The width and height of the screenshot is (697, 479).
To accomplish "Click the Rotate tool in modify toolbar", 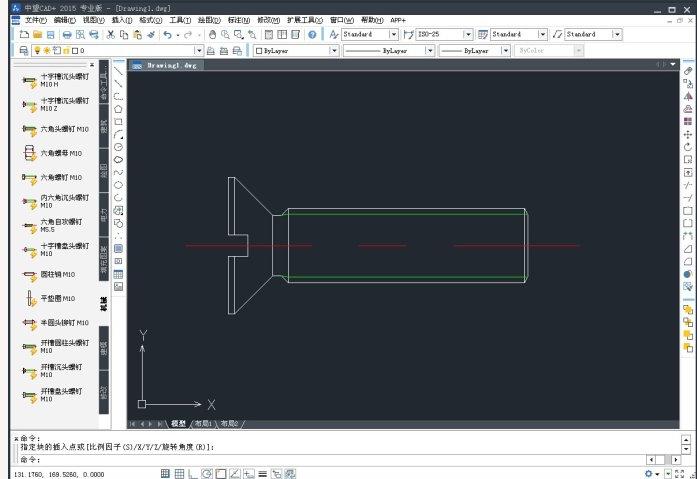I will tap(688, 147).
